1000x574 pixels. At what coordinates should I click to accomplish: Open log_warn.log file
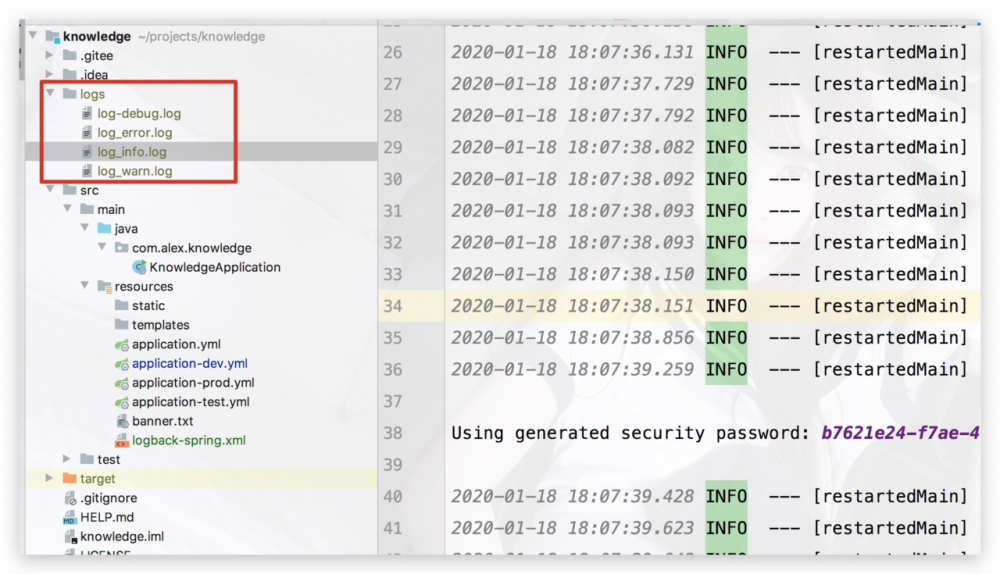click(135, 171)
